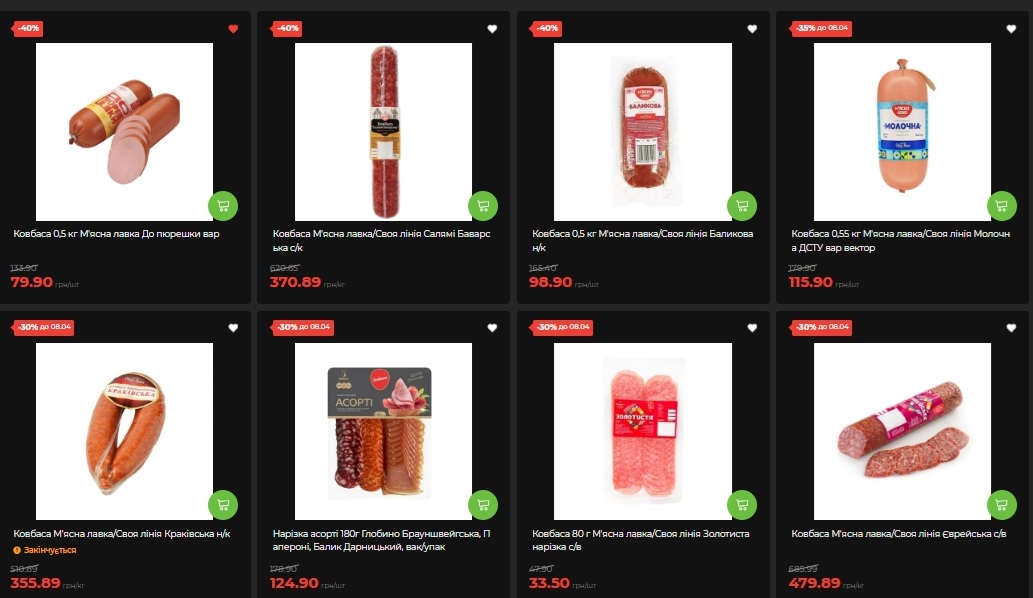This screenshot has height=598, width=1033.
Task: Add Краківська sausage to cart
Action: click(223, 505)
